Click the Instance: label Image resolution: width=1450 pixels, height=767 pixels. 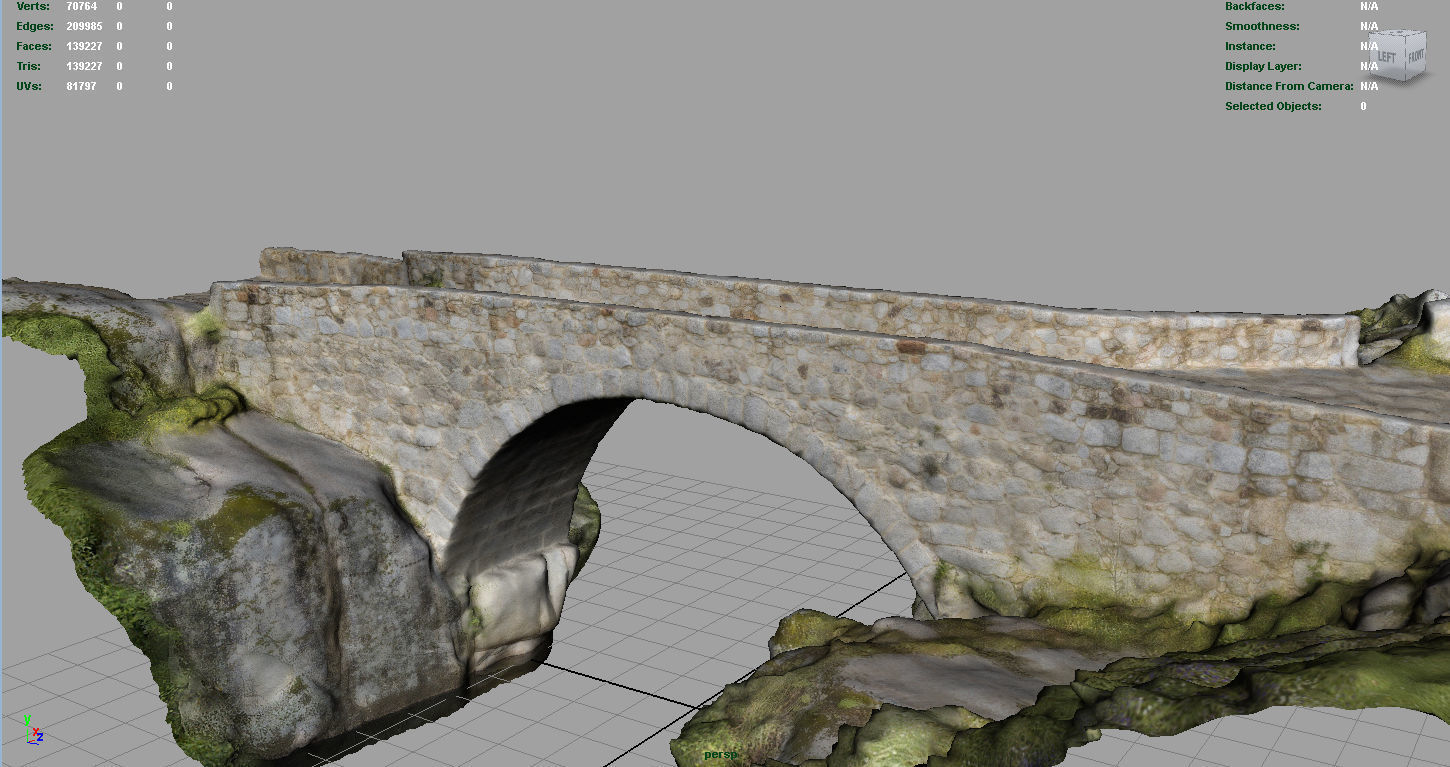[x=1250, y=46]
